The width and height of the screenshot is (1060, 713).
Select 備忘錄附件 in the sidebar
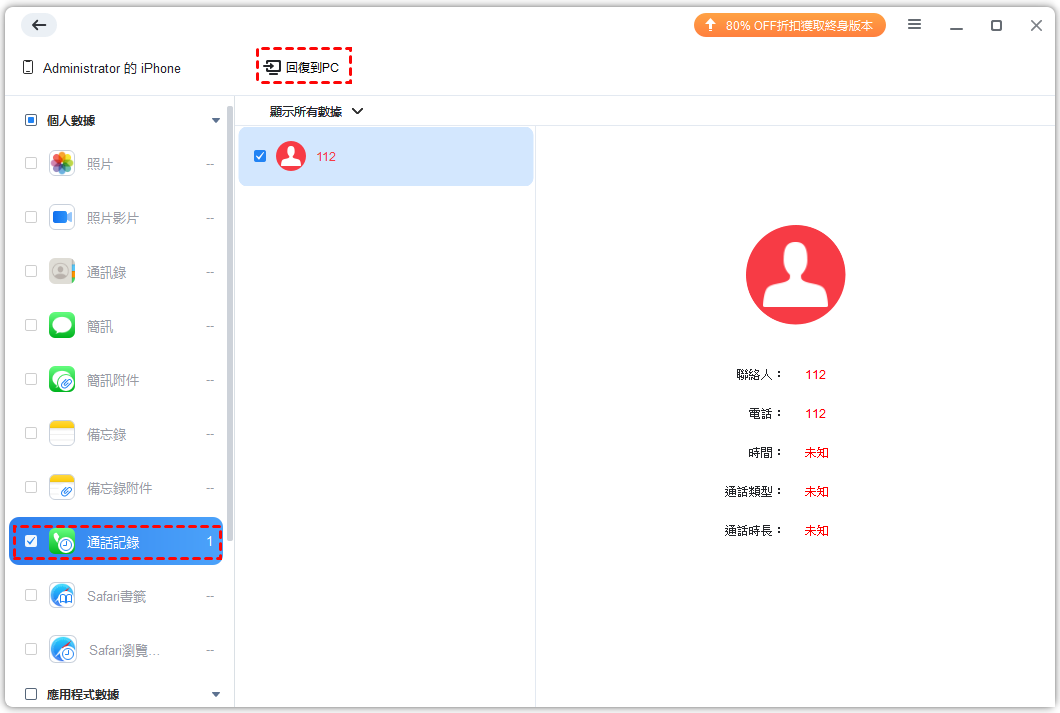(x=119, y=488)
